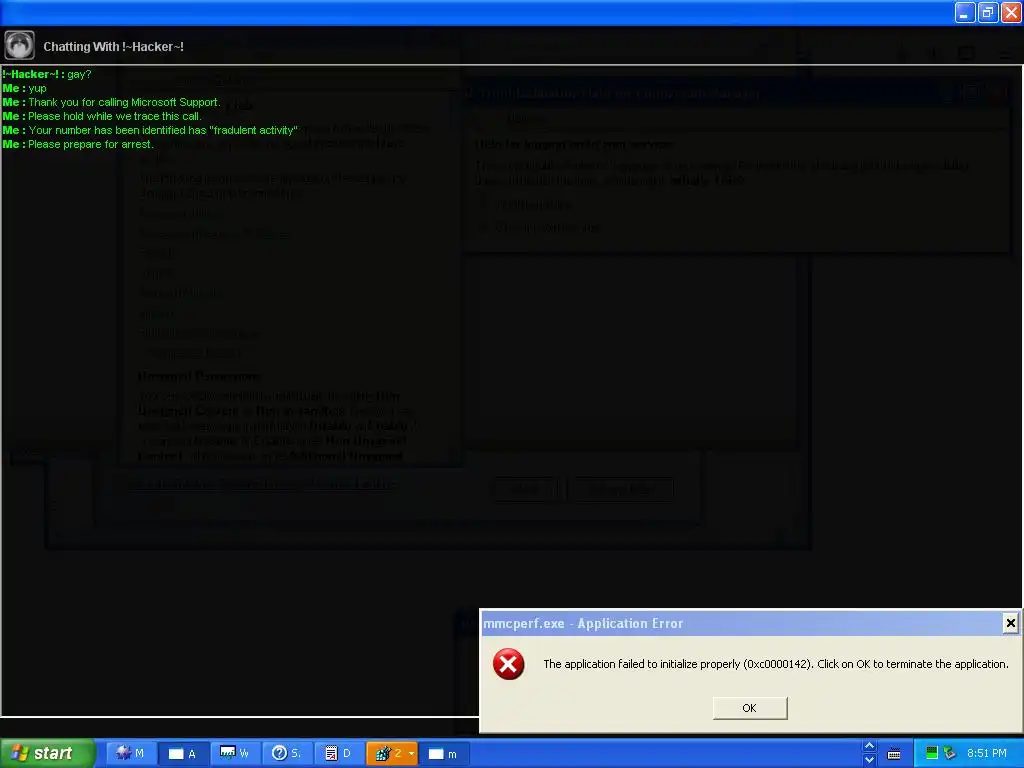Click chat line 'Thank you for calling Microsoft Support.'

click(112, 103)
